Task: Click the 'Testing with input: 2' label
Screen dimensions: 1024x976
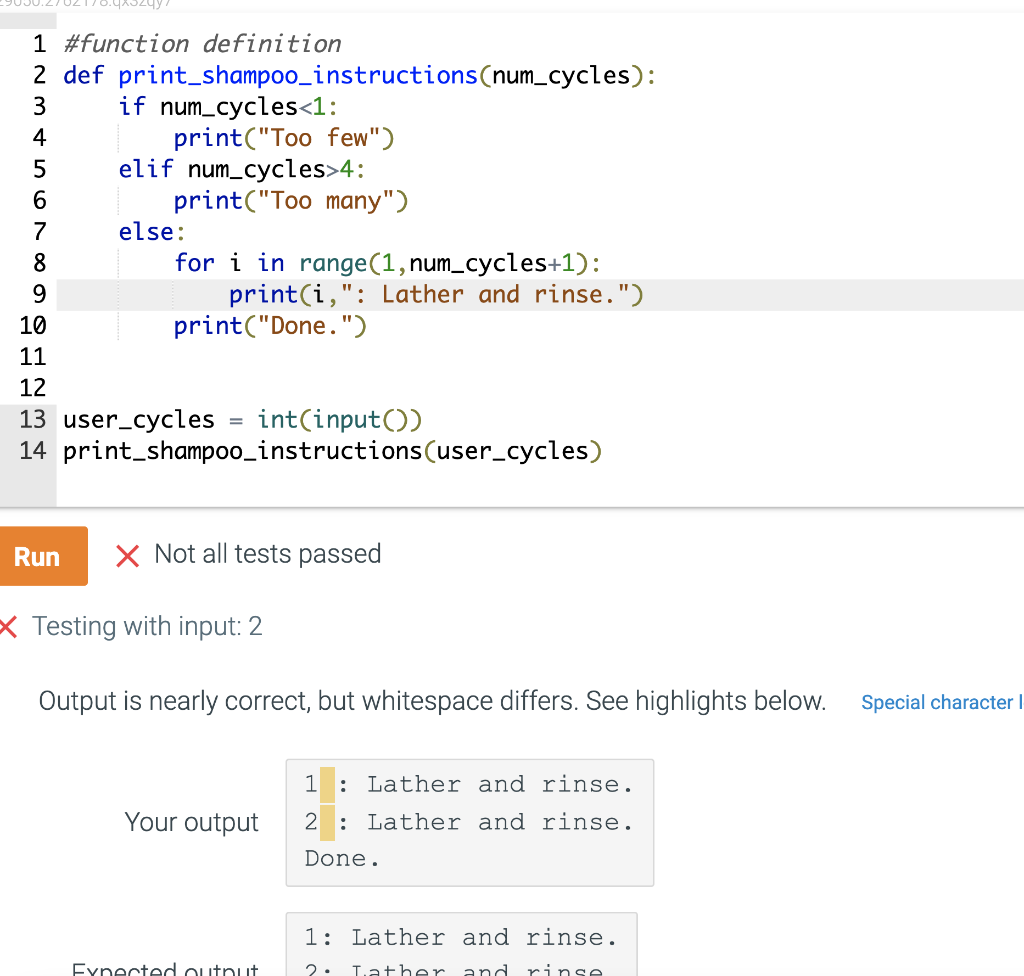Action: (x=148, y=626)
